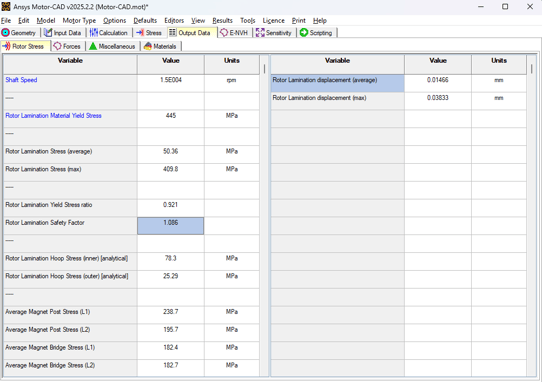
Task: Open the Results menu
Action: (x=223, y=21)
